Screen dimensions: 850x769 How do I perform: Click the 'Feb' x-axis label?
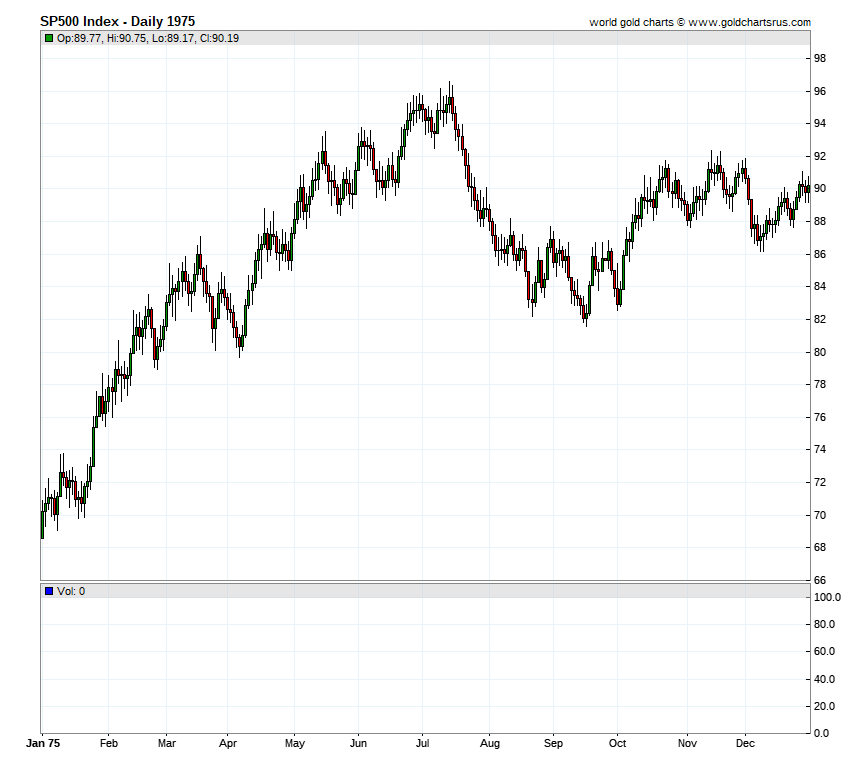click(x=108, y=744)
